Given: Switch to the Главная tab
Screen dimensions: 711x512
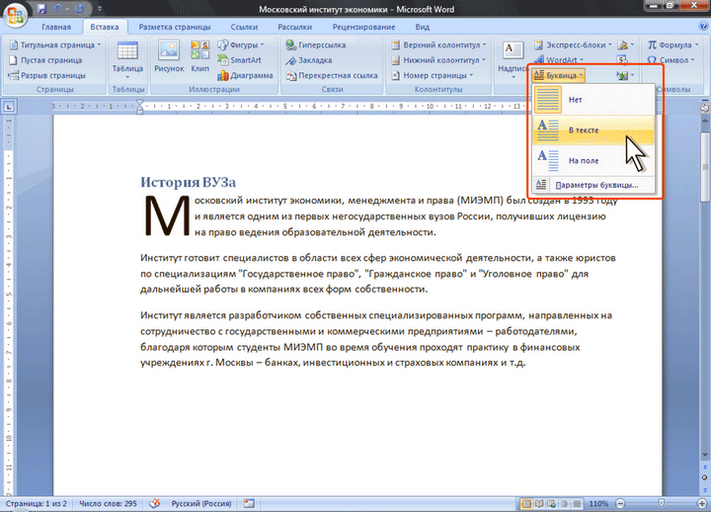Looking at the screenshot, I should pyautogui.click(x=56, y=27).
